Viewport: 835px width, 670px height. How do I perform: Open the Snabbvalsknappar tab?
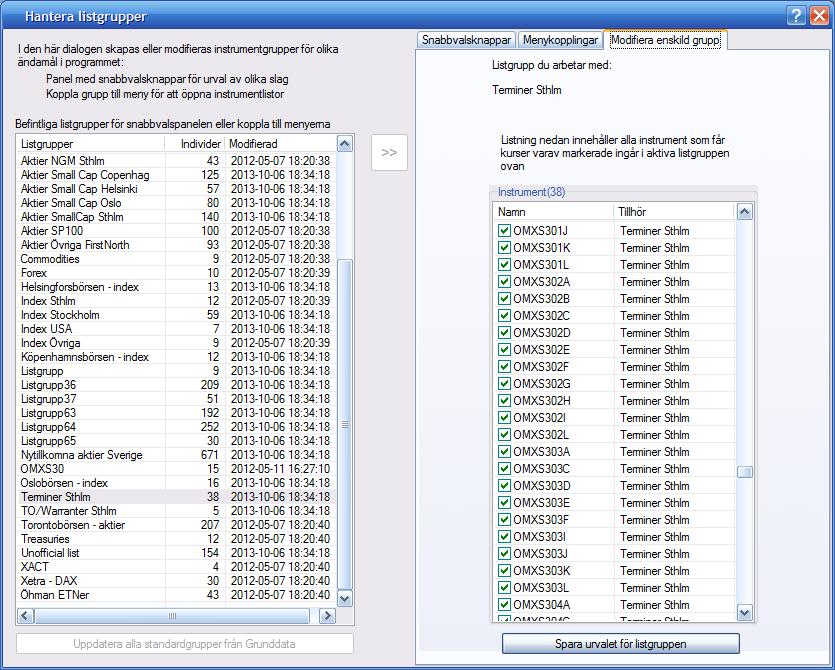pyautogui.click(x=466, y=40)
